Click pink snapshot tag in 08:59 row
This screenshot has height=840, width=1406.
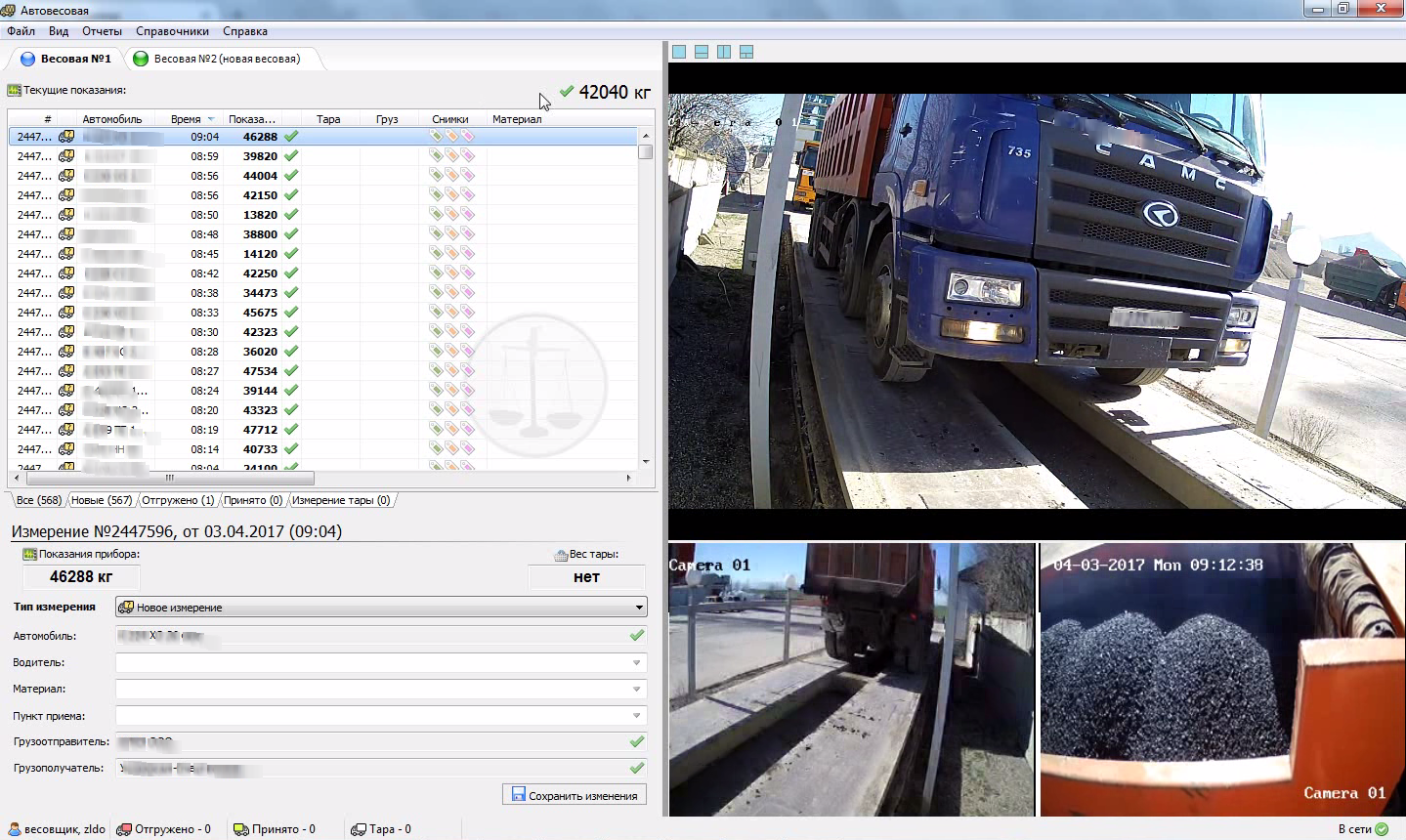[468, 156]
